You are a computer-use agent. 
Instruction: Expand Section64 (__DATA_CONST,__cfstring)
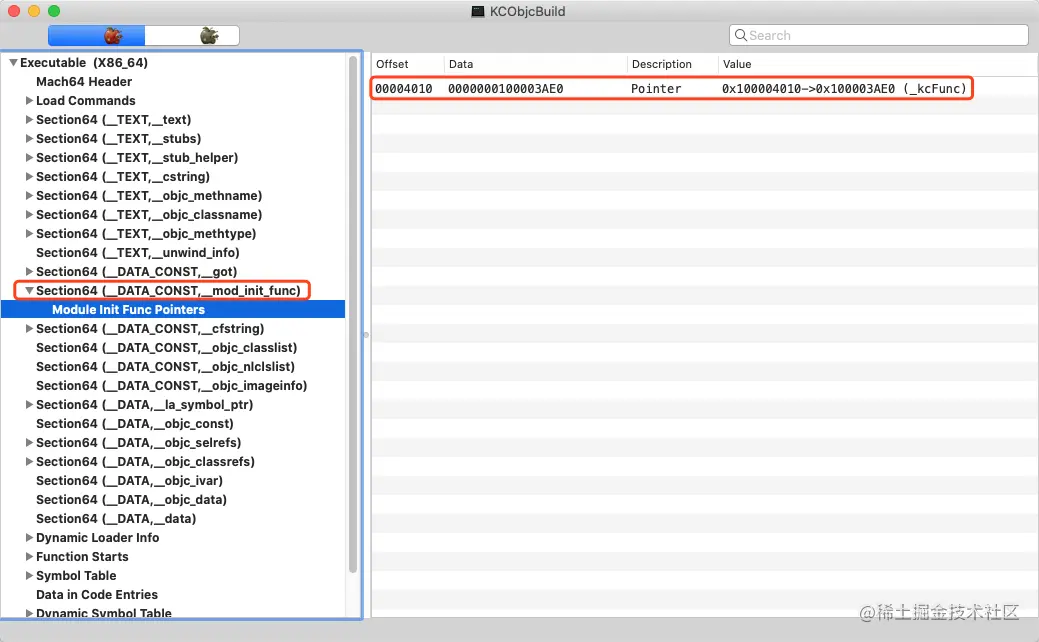tap(29, 328)
